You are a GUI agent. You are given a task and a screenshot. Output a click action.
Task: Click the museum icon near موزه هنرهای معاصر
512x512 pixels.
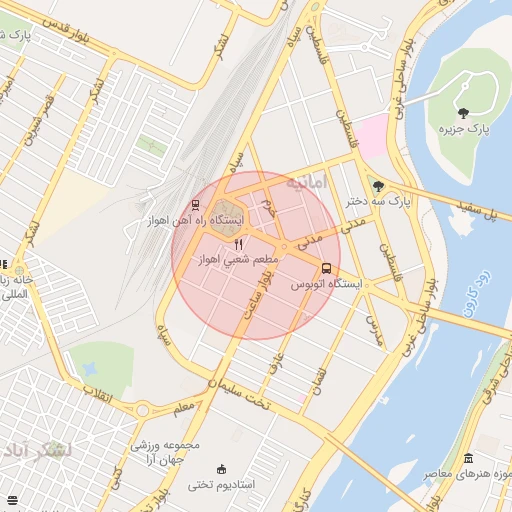[468, 458]
